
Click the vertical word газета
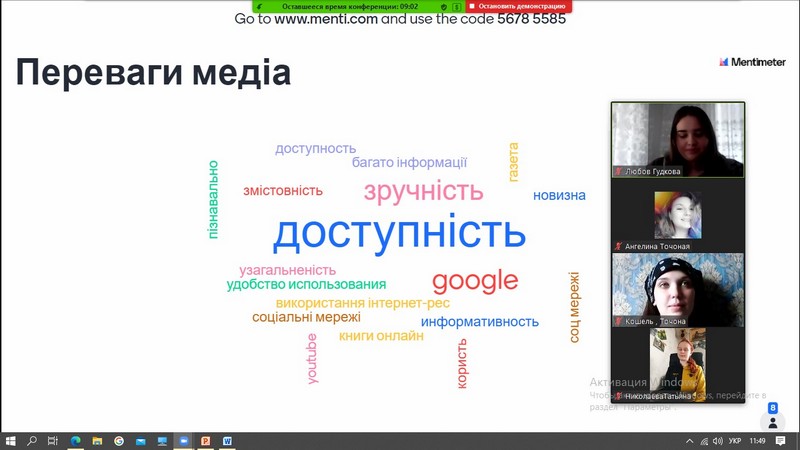click(x=513, y=162)
